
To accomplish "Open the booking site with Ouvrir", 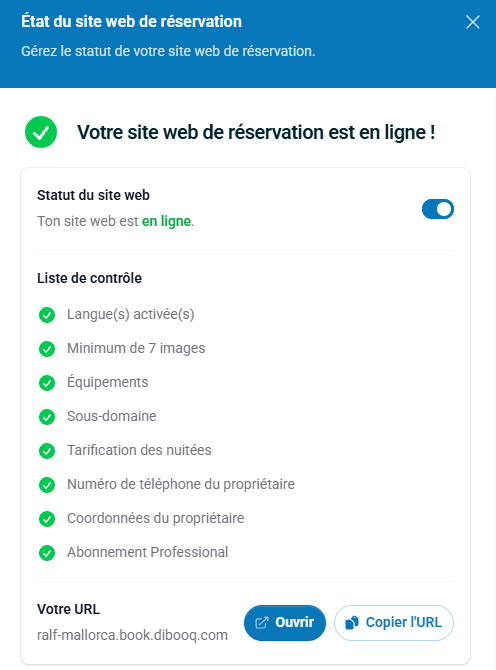I will point(285,623).
